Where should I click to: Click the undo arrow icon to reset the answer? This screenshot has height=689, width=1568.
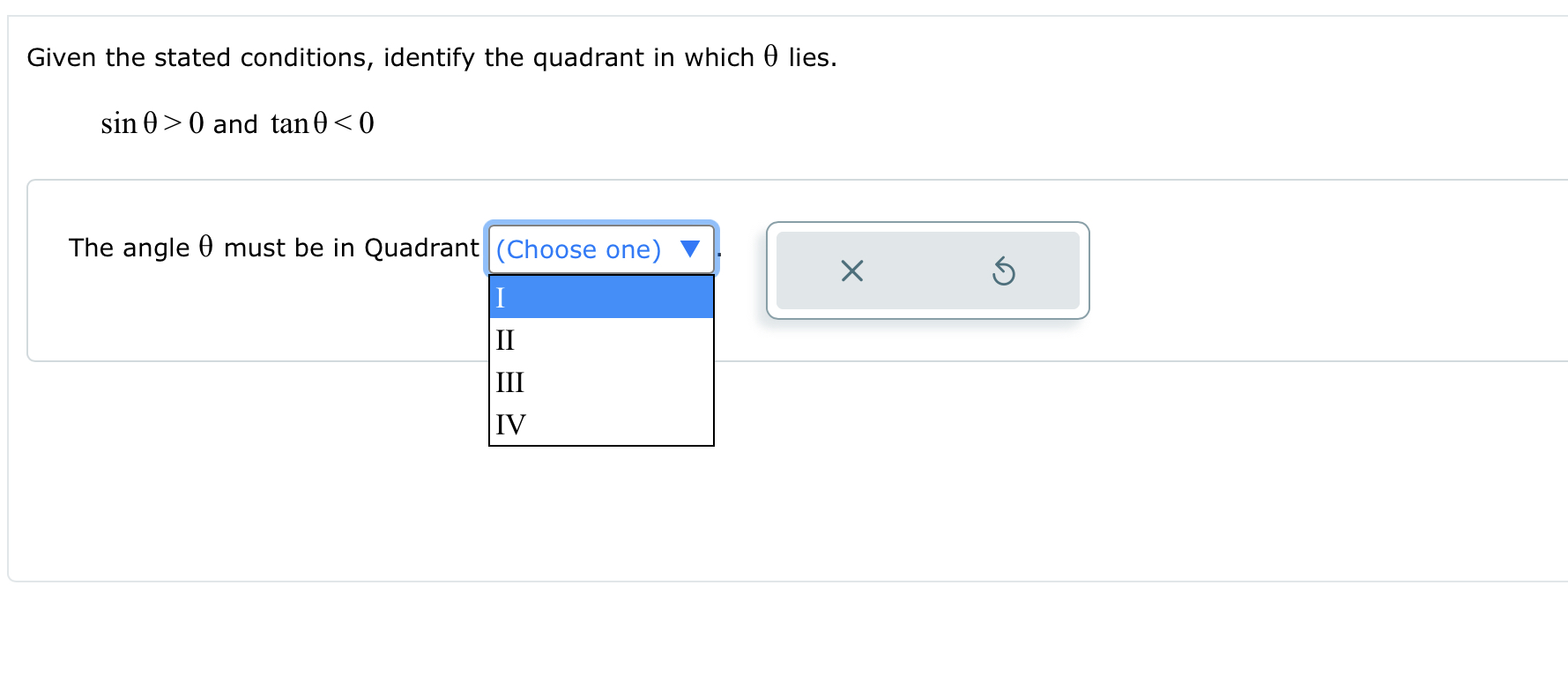(1005, 271)
